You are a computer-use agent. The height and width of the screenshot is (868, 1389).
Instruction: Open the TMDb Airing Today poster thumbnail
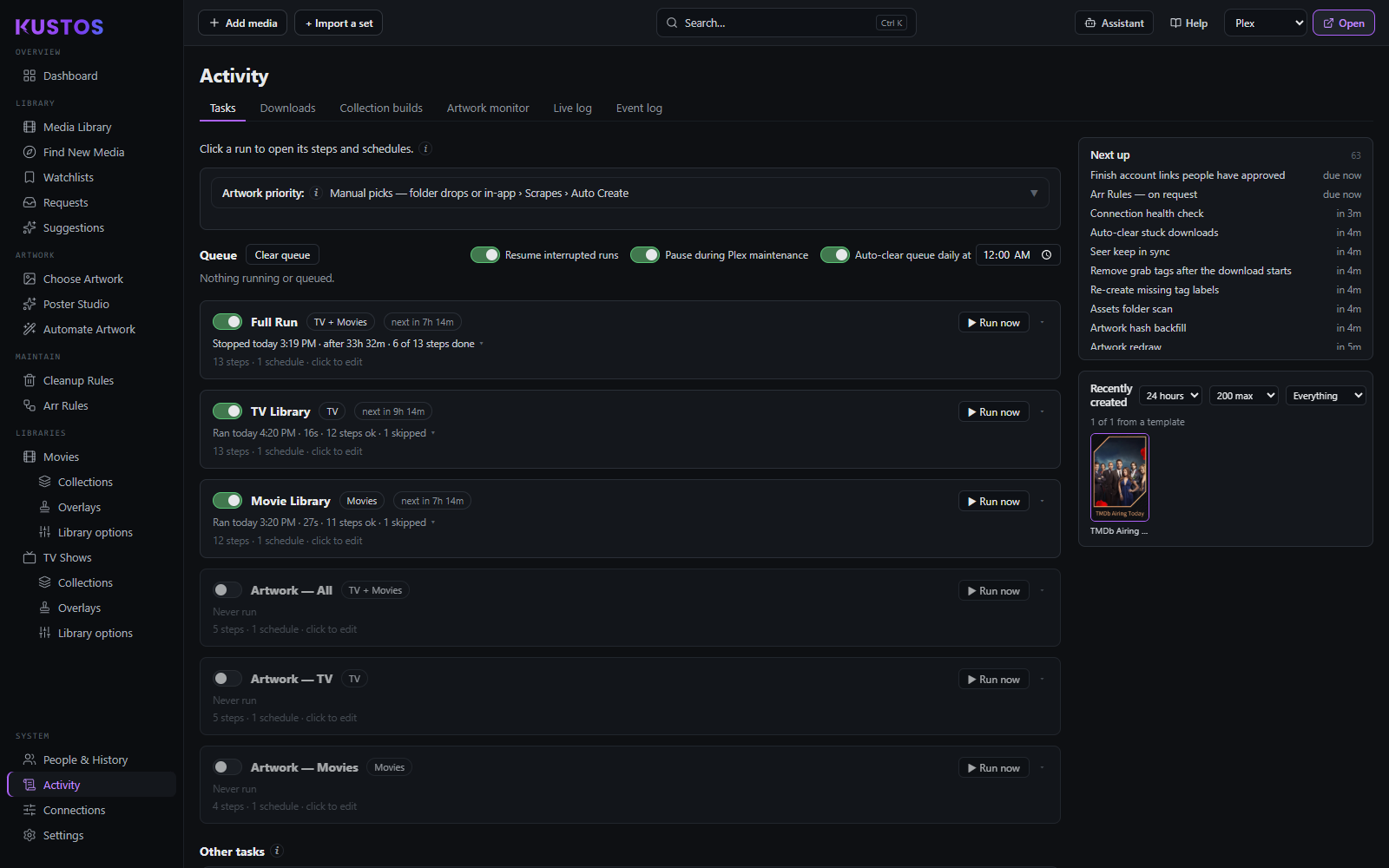coord(1120,477)
